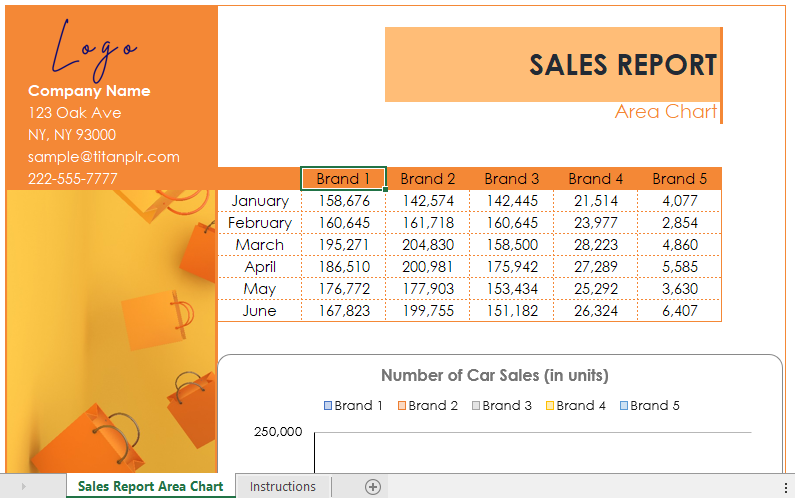Image resolution: width=795 pixels, height=498 pixels.
Task: Select June Brand 5 value 6,407
Action: click(679, 311)
